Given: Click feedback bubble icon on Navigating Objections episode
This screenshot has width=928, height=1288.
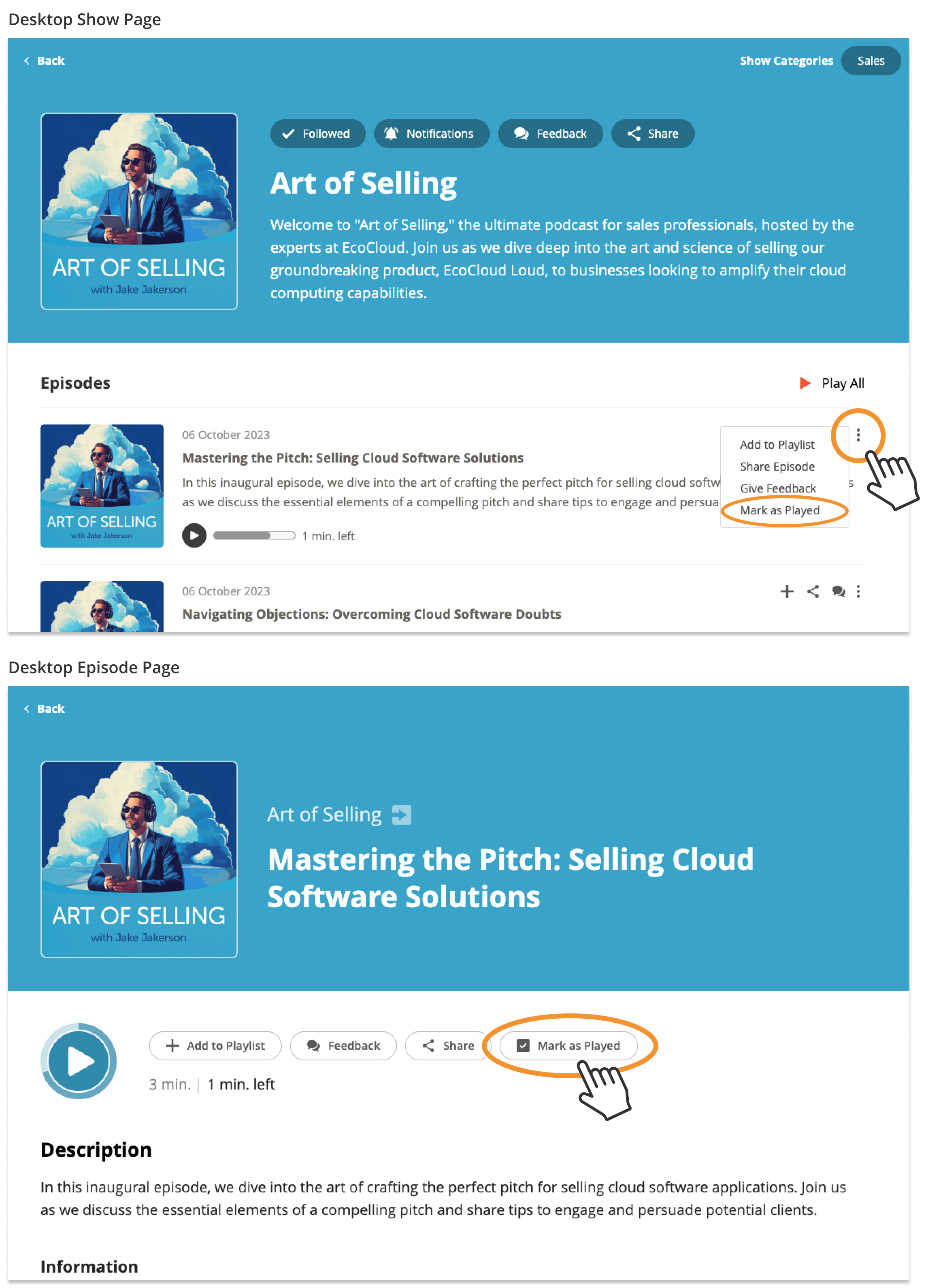Looking at the screenshot, I should click(839, 591).
